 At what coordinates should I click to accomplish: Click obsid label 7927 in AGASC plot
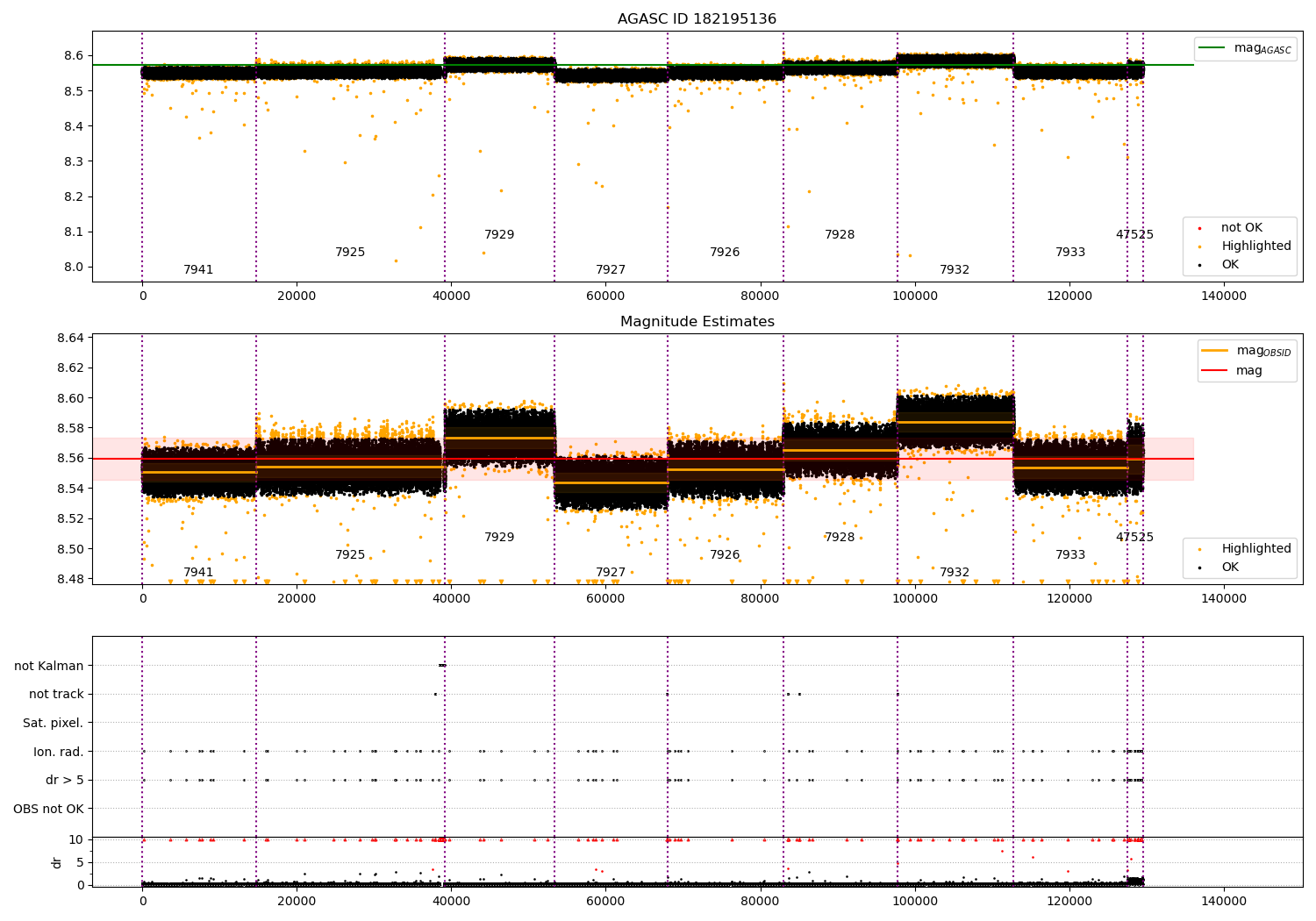pyautogui.click(x=611, y=270)
